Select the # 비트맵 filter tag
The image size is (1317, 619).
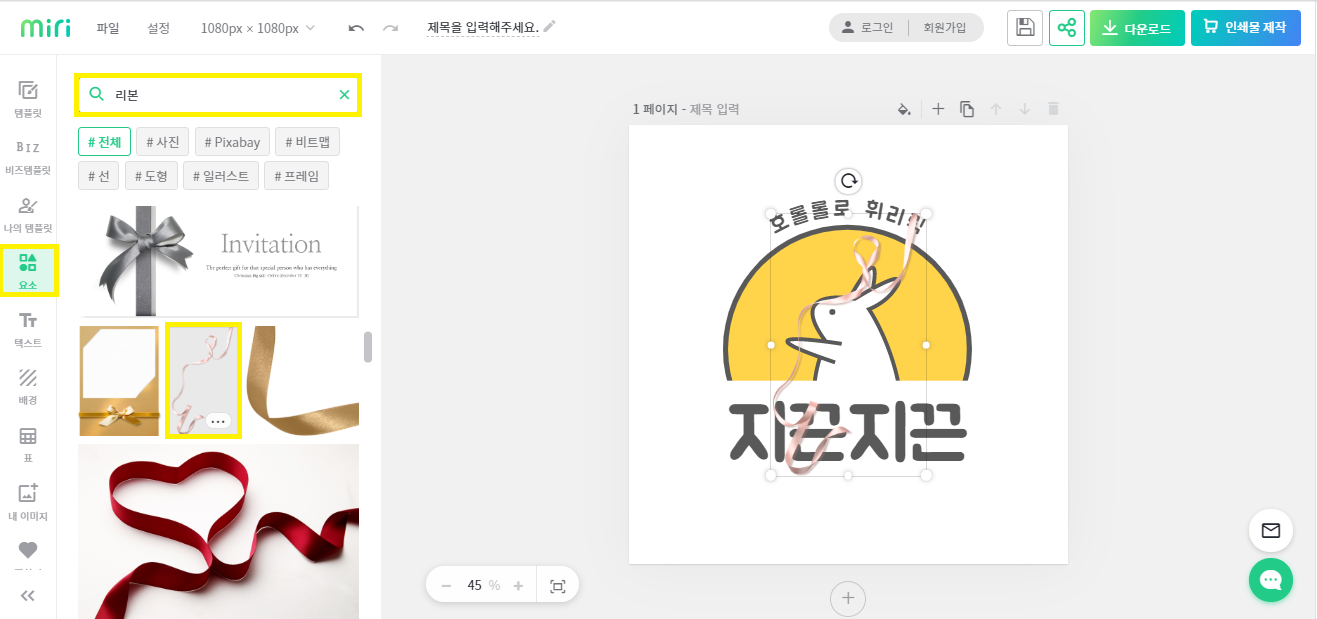coord(307,142)
